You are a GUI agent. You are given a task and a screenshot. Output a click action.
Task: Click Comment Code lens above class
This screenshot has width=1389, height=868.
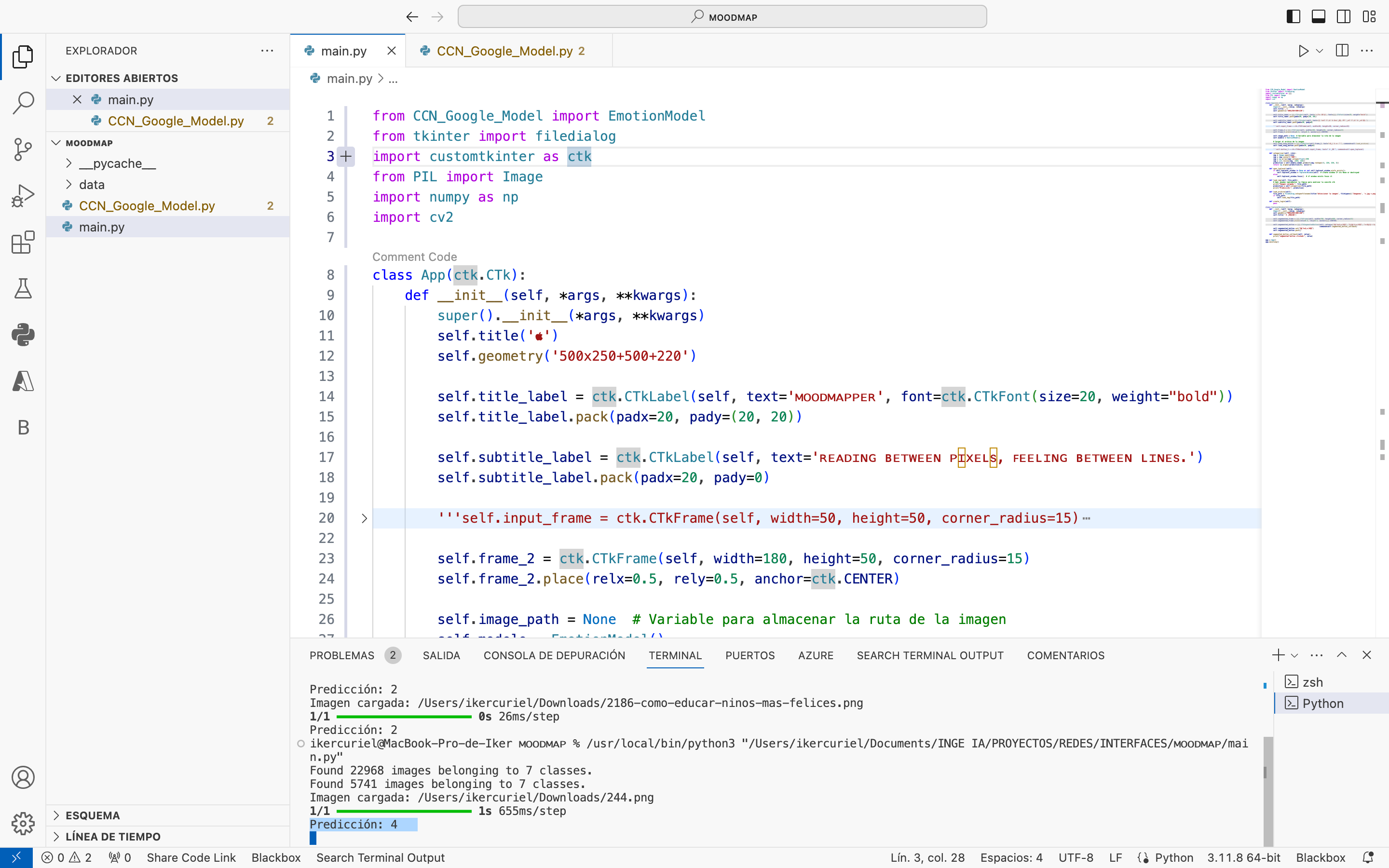[414, 257]
